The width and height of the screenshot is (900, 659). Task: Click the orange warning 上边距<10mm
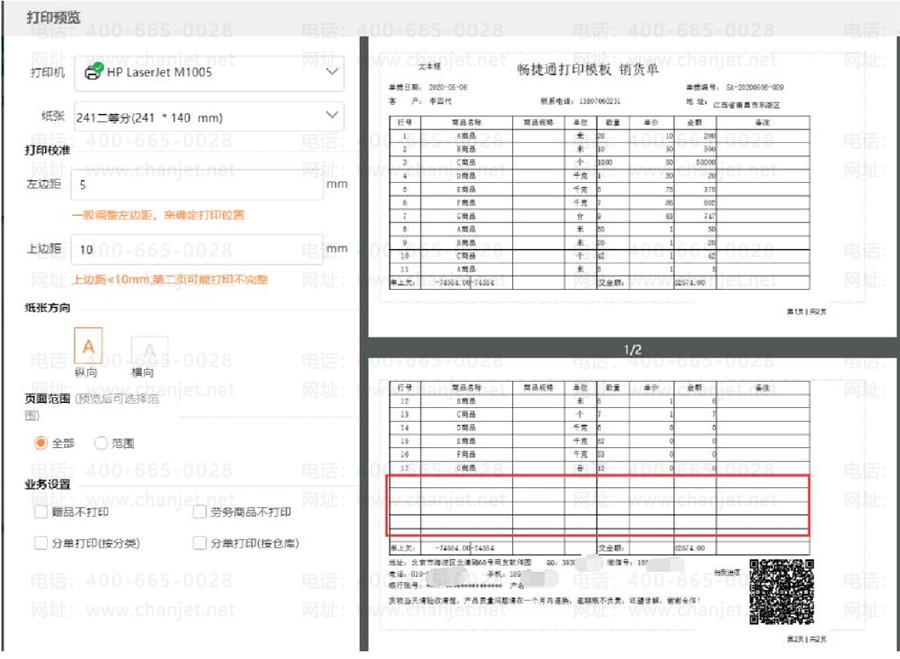coord(170,280)
